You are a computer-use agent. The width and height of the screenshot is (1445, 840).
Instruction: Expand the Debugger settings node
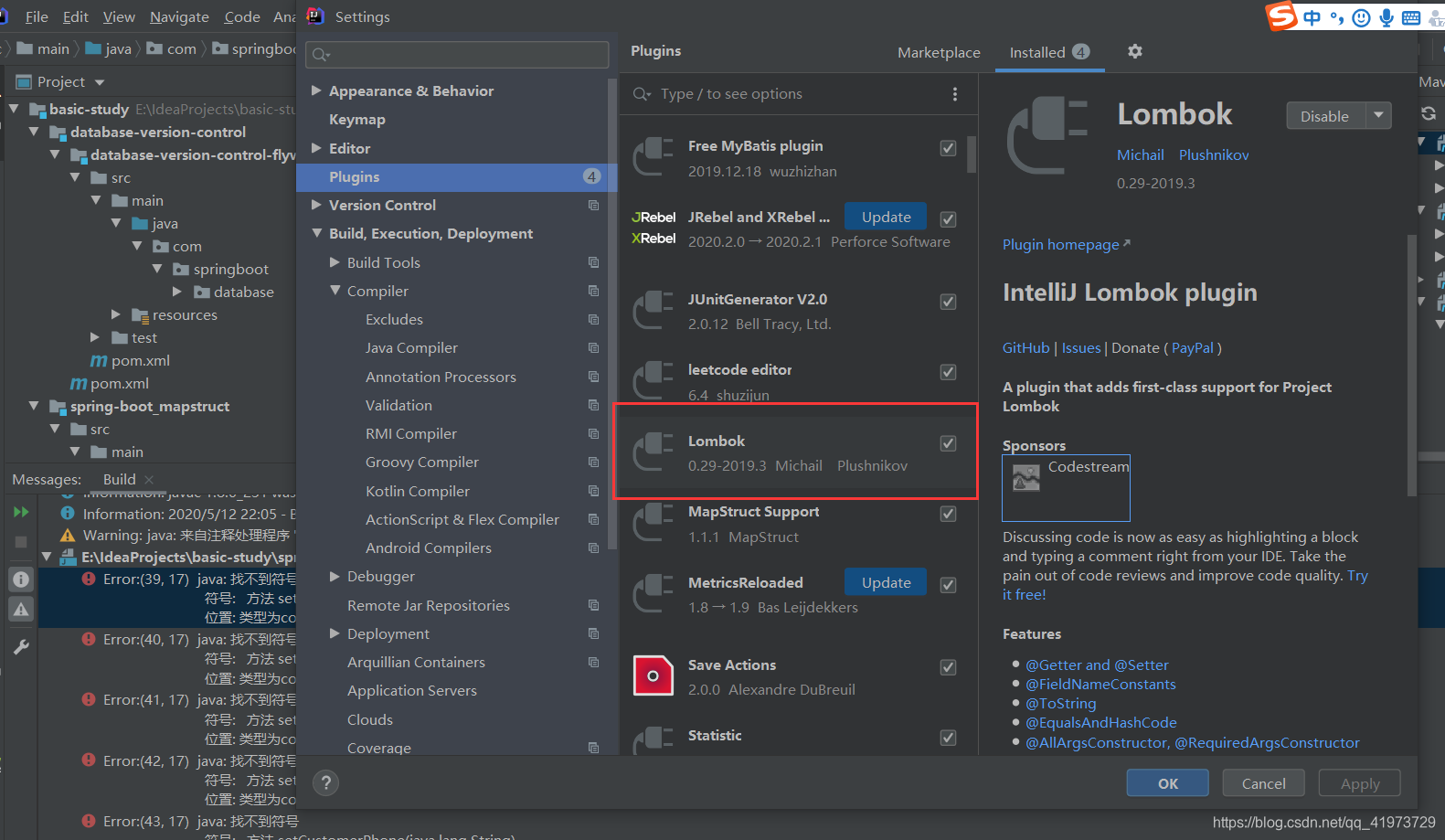pos(335,577)
